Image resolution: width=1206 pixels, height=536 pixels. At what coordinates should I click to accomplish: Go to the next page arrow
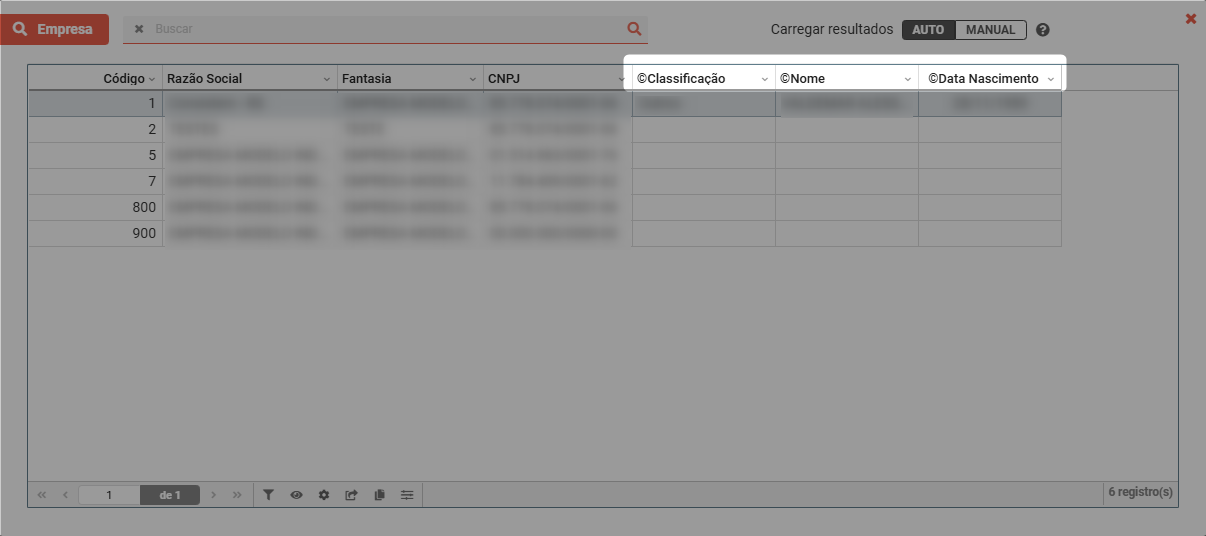(214, 495)
